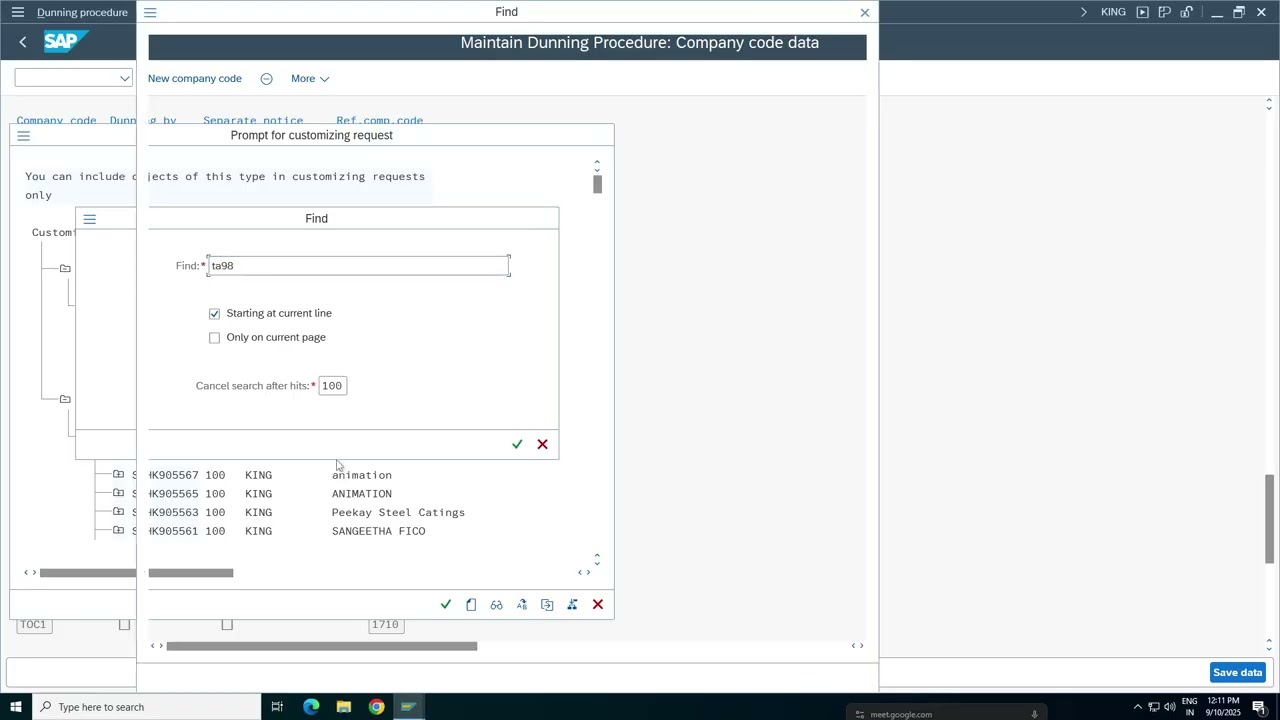Screen dimensions: 1280x720
Task: Open hamburger menu of inner Find dialog
Action: coord(90,219)
